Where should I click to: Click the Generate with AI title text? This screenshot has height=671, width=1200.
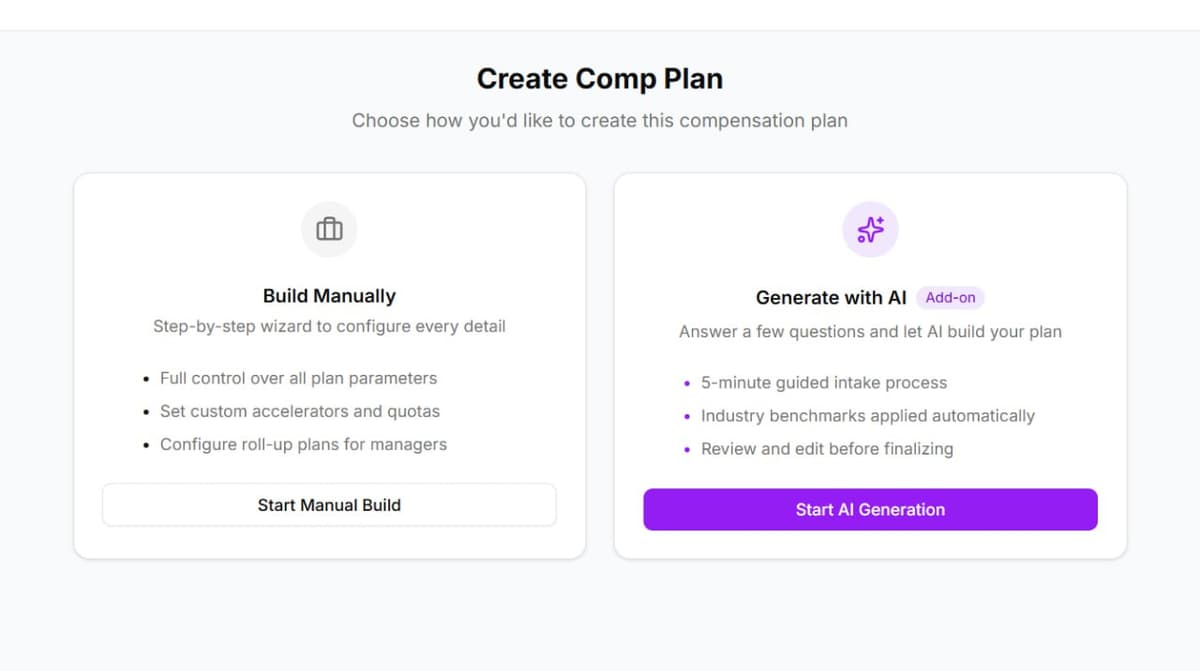831,297
